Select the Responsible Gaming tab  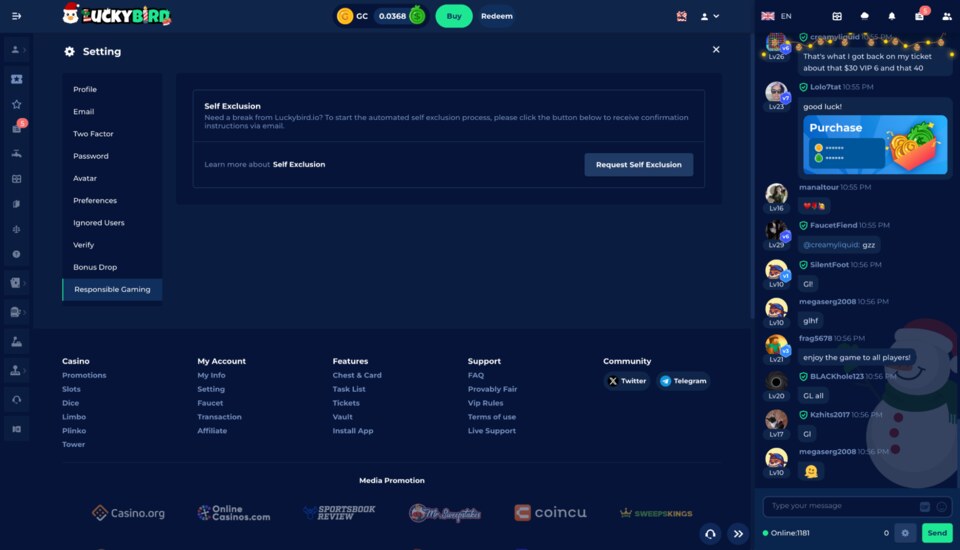[x=112, y=289]
